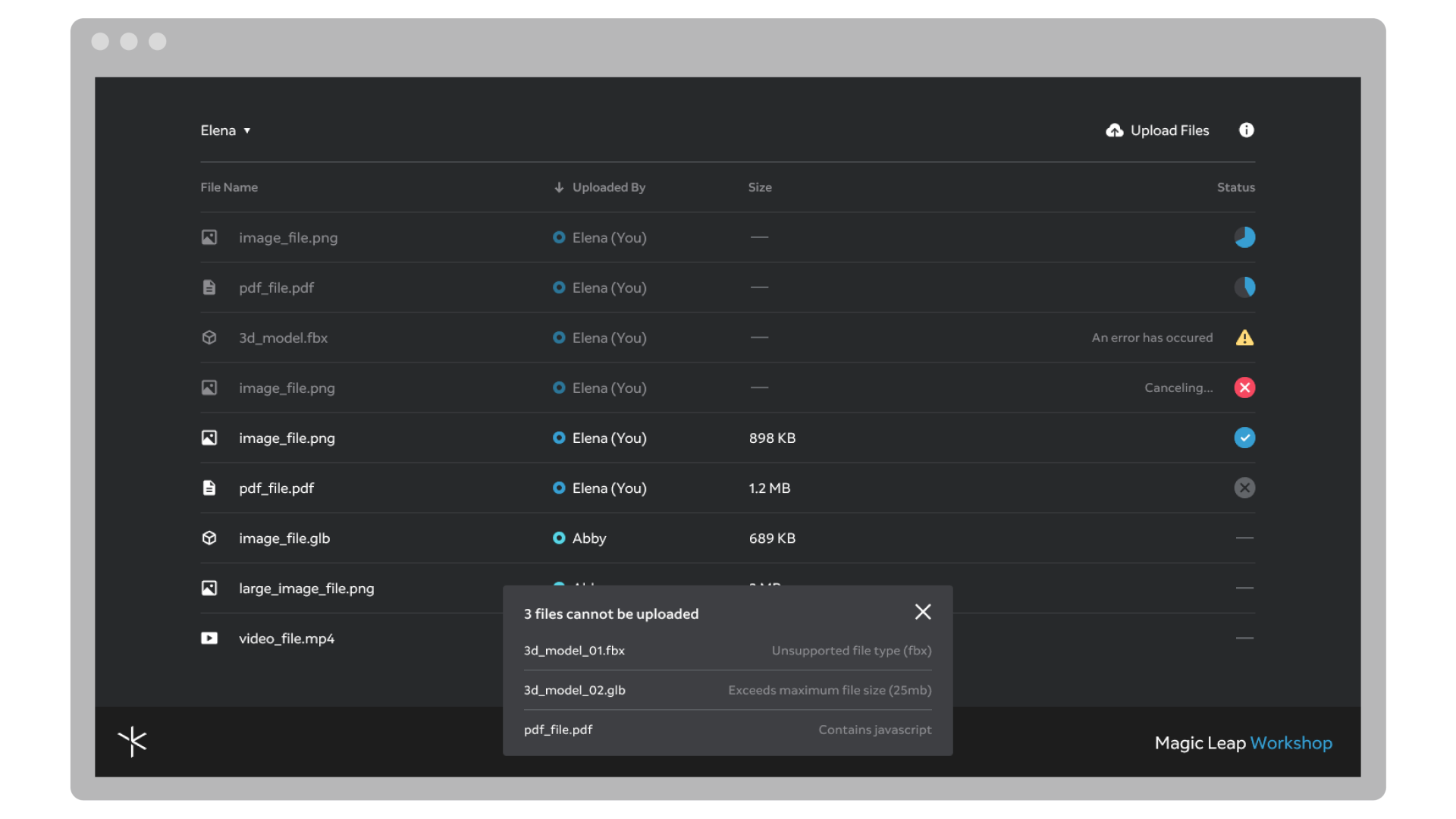1456x819 pixels.
Task: Click the Abby uploader name
Action: point(589,538)
